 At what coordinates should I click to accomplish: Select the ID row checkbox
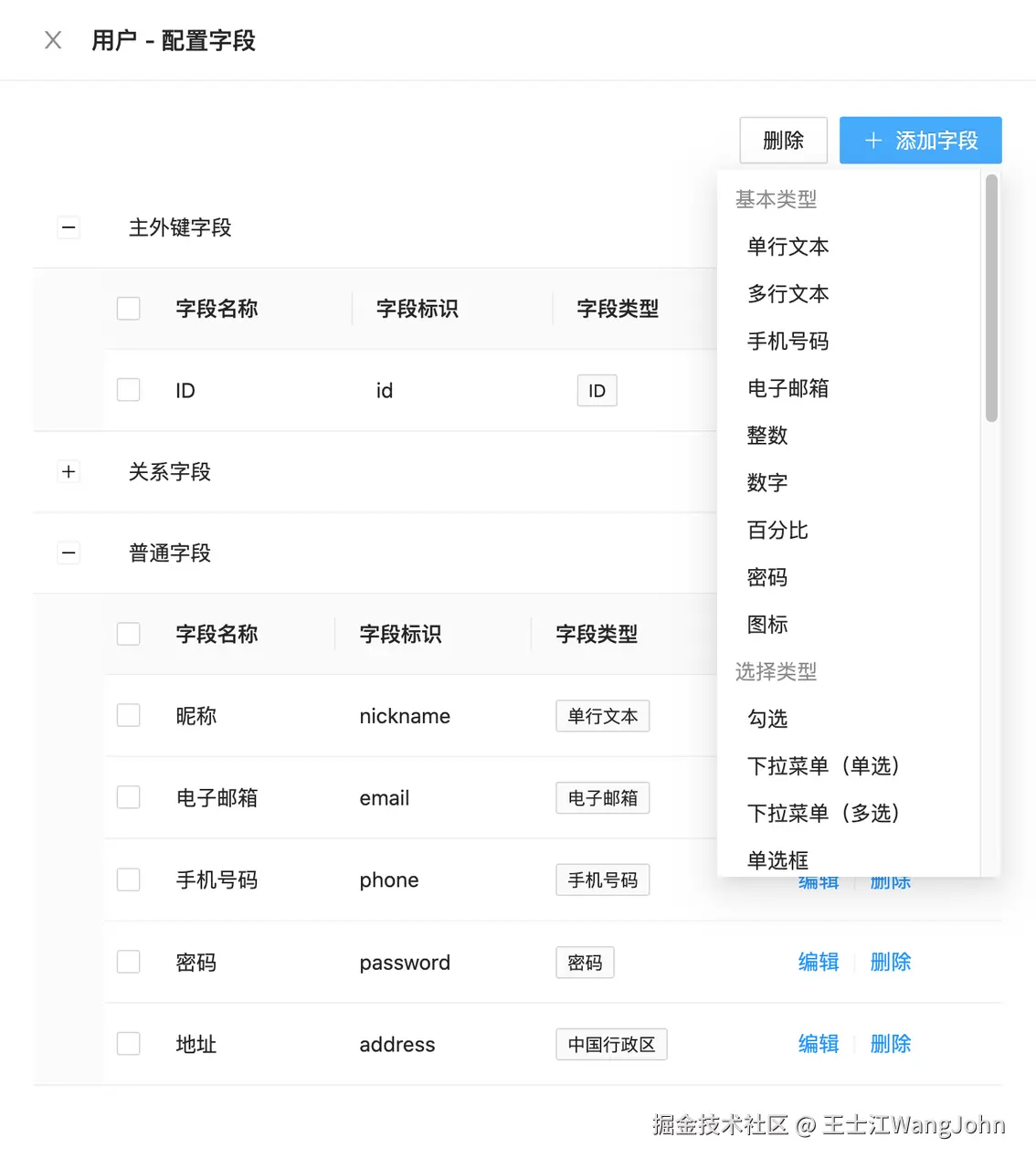tap(128, 389)
